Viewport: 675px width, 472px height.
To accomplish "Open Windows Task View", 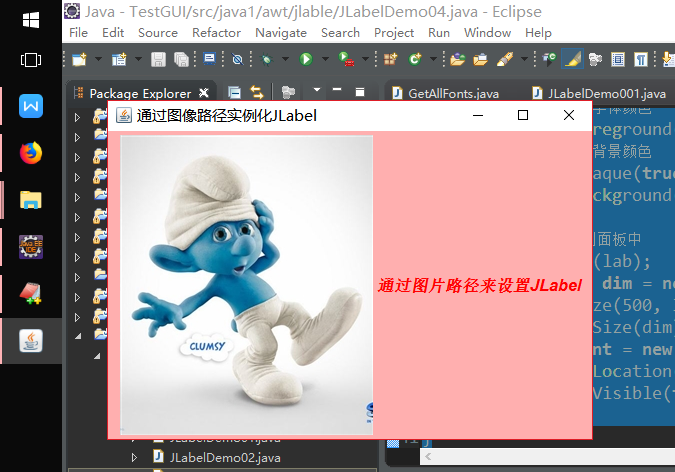I will click(31, 59).
